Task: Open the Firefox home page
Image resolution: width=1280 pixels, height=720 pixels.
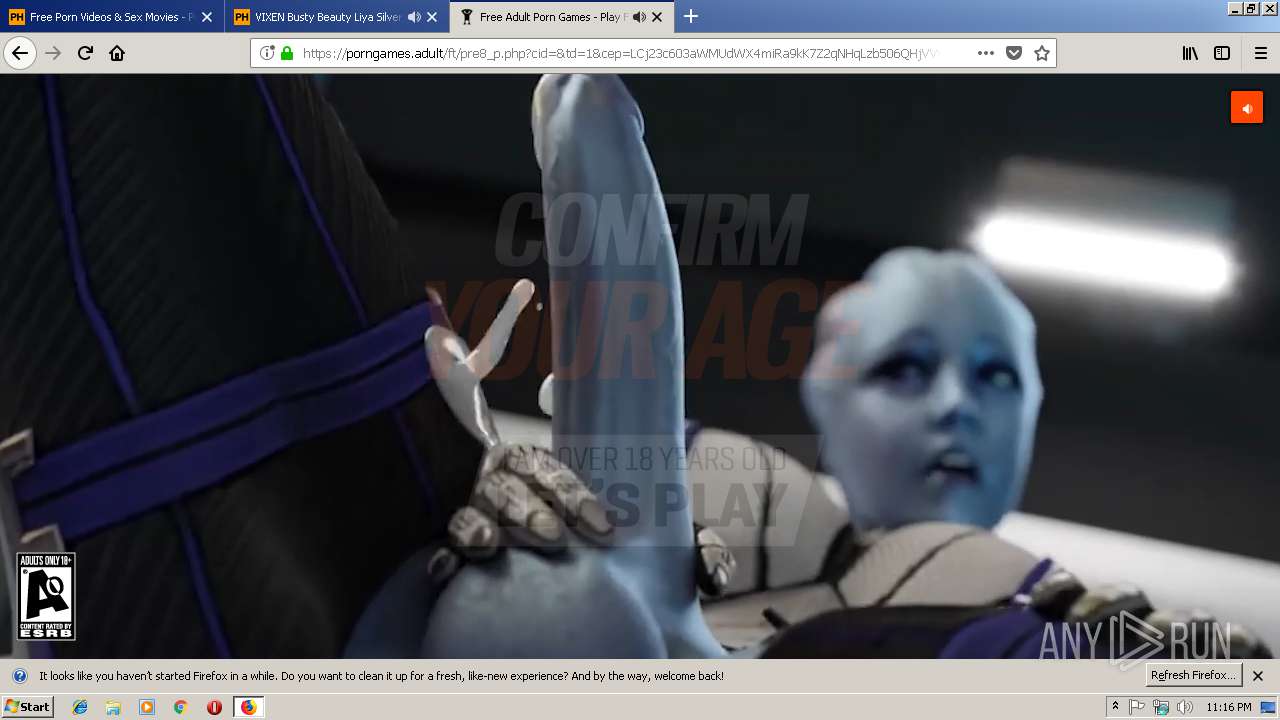Action: coord(117,53)
